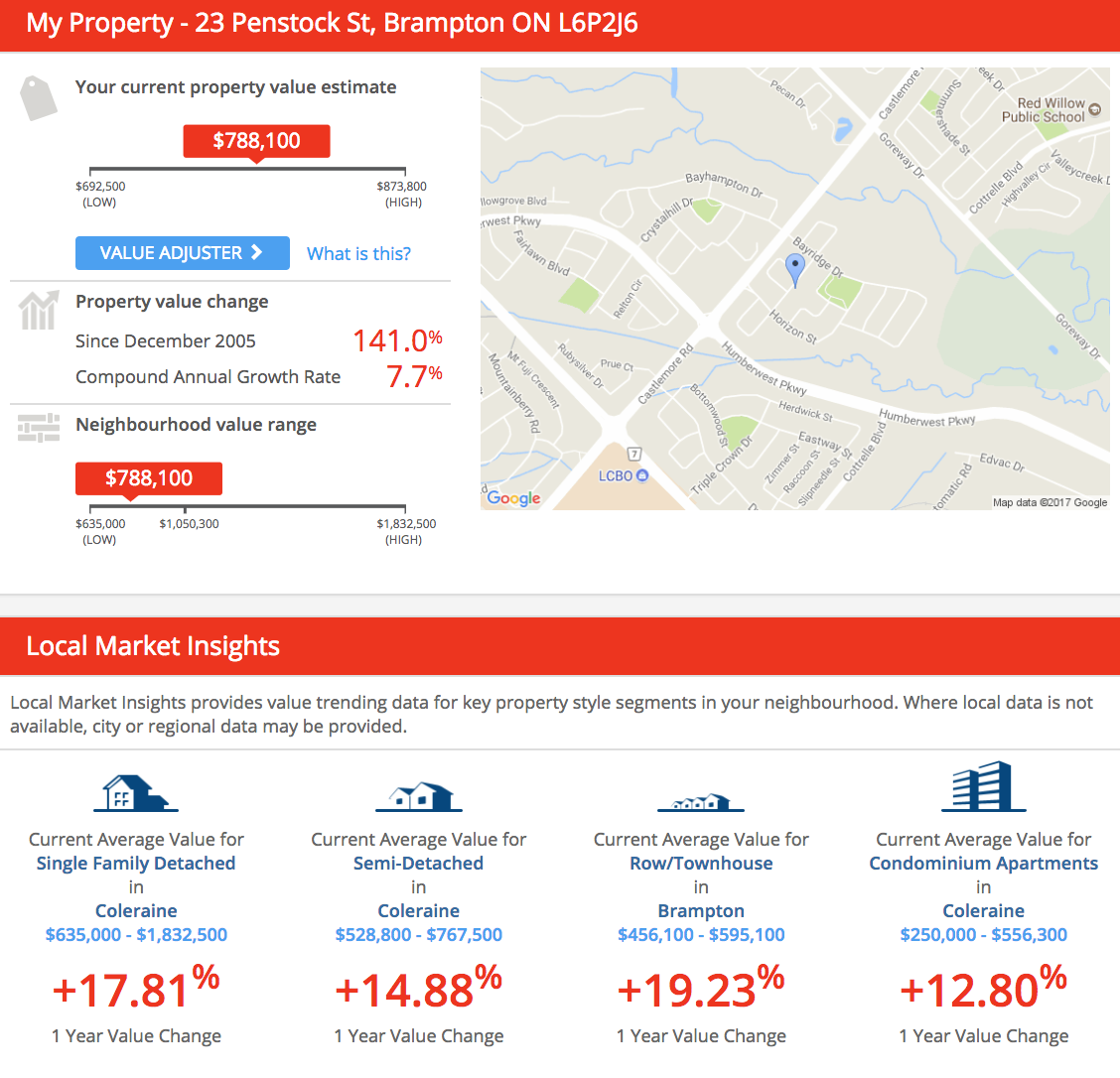Click the $1,832,500 high neighbourhood label
The width and height of the screenshot is (1120, 1078).
point(406,523)
